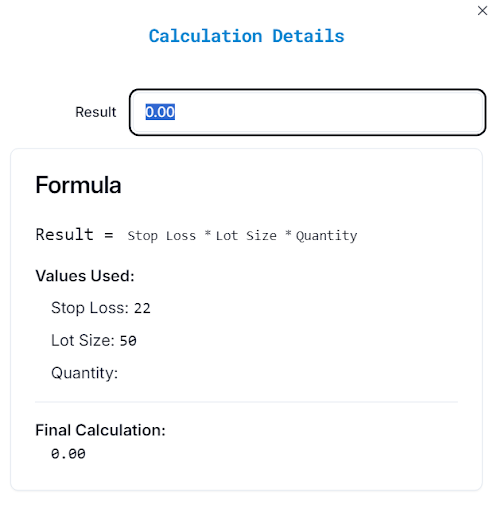Screen dimensions: 497x512
Task: Click the Lot Size: 50 value line
Action: point(94,340)
